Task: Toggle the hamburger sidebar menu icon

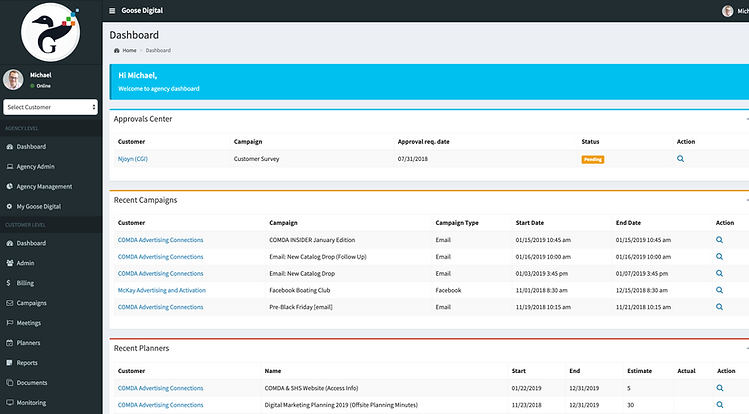Action: [112, 11]
